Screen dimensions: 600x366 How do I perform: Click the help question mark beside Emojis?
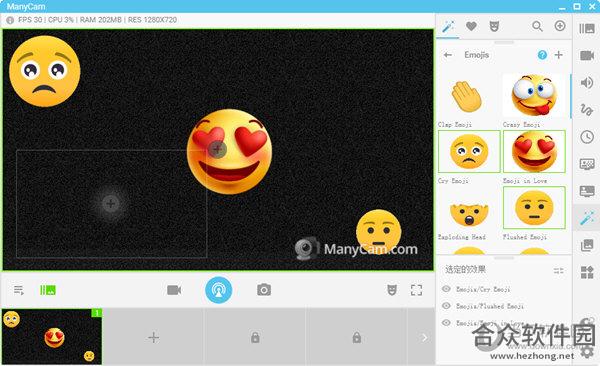point(542,55)
